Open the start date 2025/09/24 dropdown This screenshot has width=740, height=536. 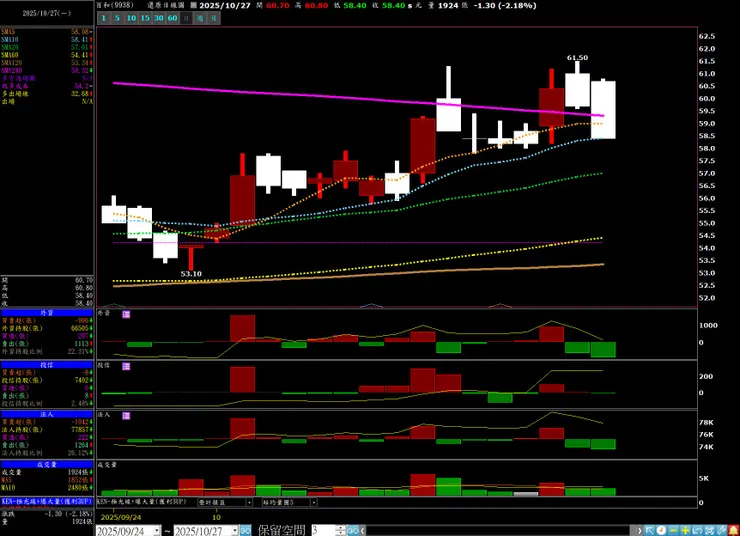click(x=157, y=531)
